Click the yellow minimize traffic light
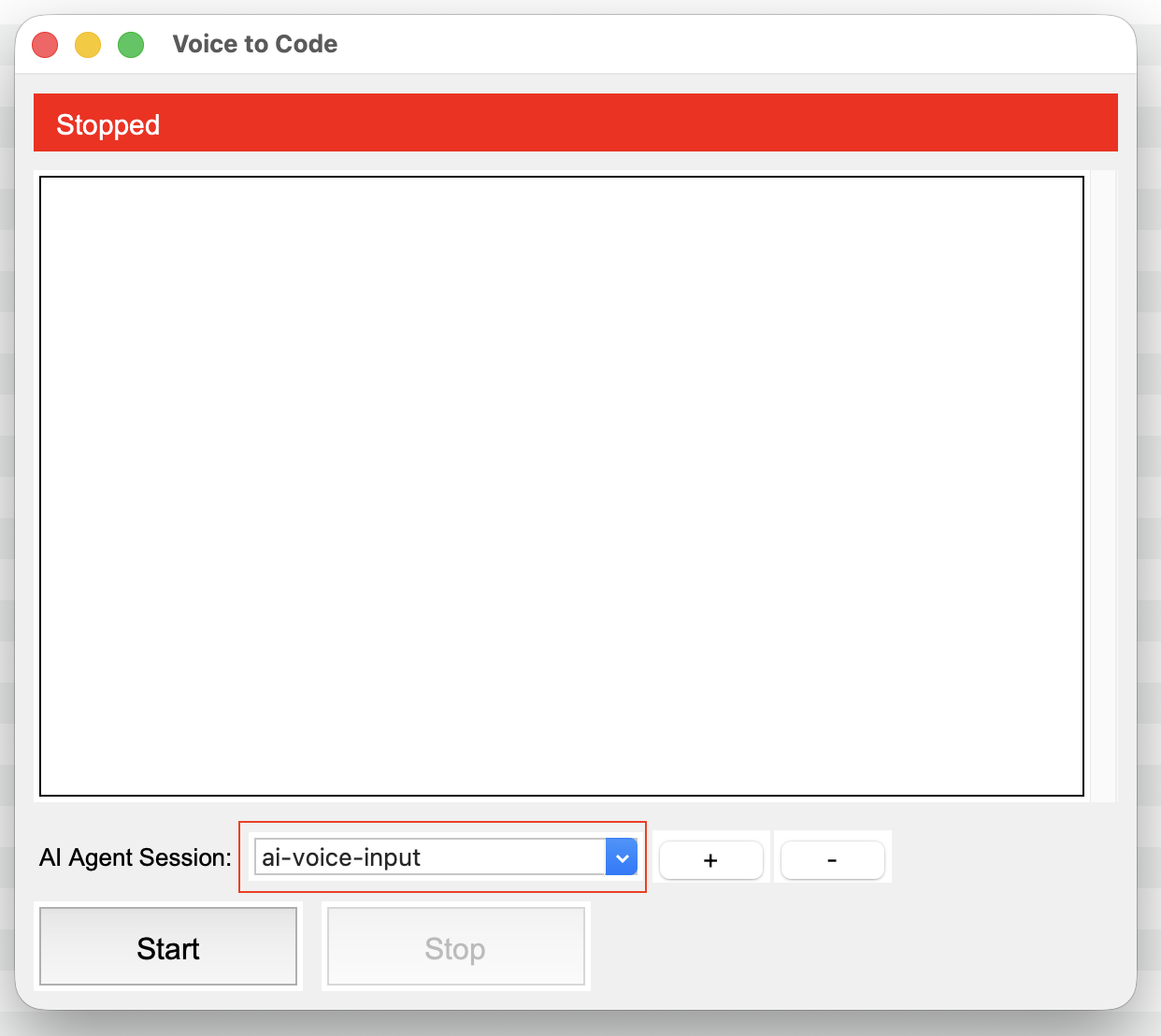 point(87,44)
